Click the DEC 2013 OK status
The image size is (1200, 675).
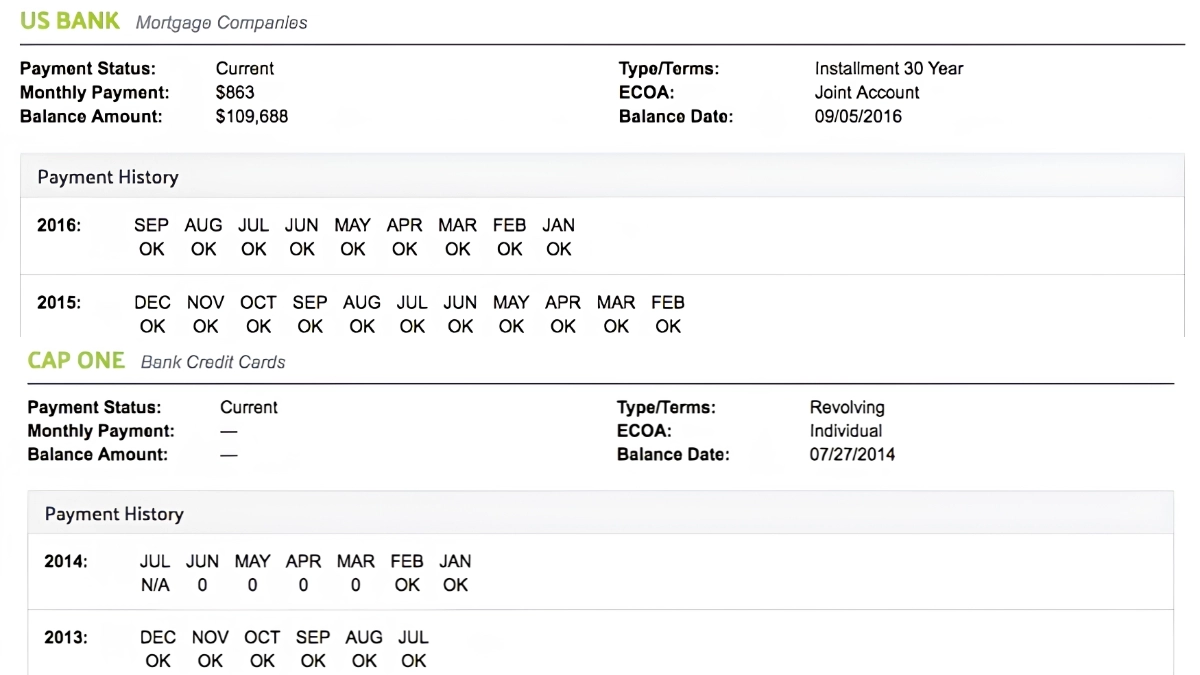pyautogui.click(x=158, y=661)
